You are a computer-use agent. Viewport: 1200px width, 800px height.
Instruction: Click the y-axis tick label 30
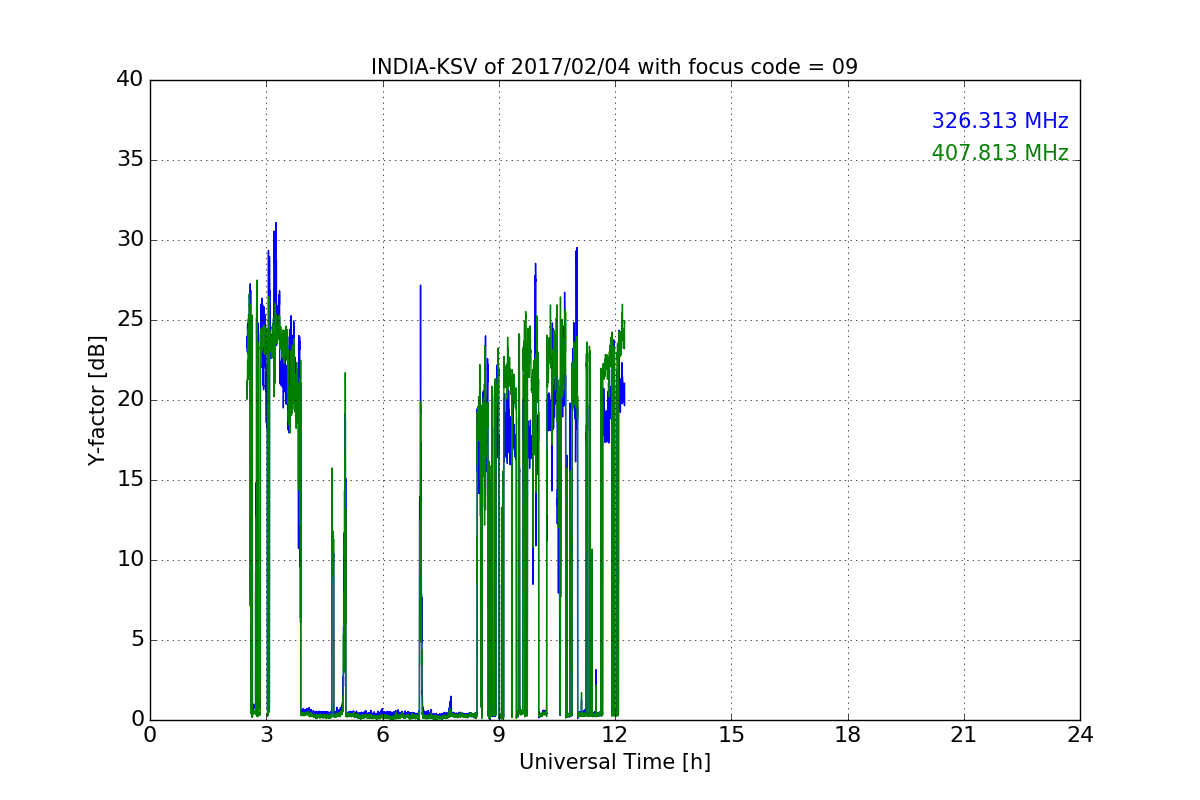(x=130, y=240)
